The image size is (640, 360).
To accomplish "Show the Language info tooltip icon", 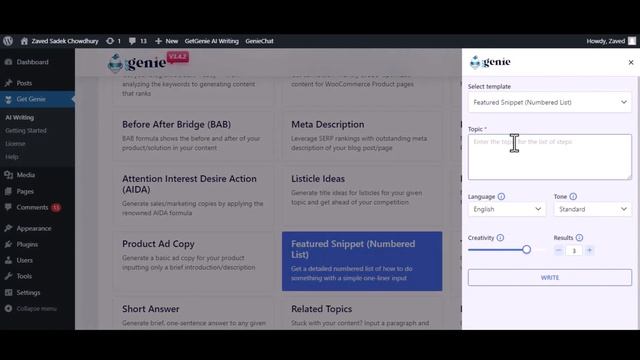I will pyautogui.click(x=501, y=196).
